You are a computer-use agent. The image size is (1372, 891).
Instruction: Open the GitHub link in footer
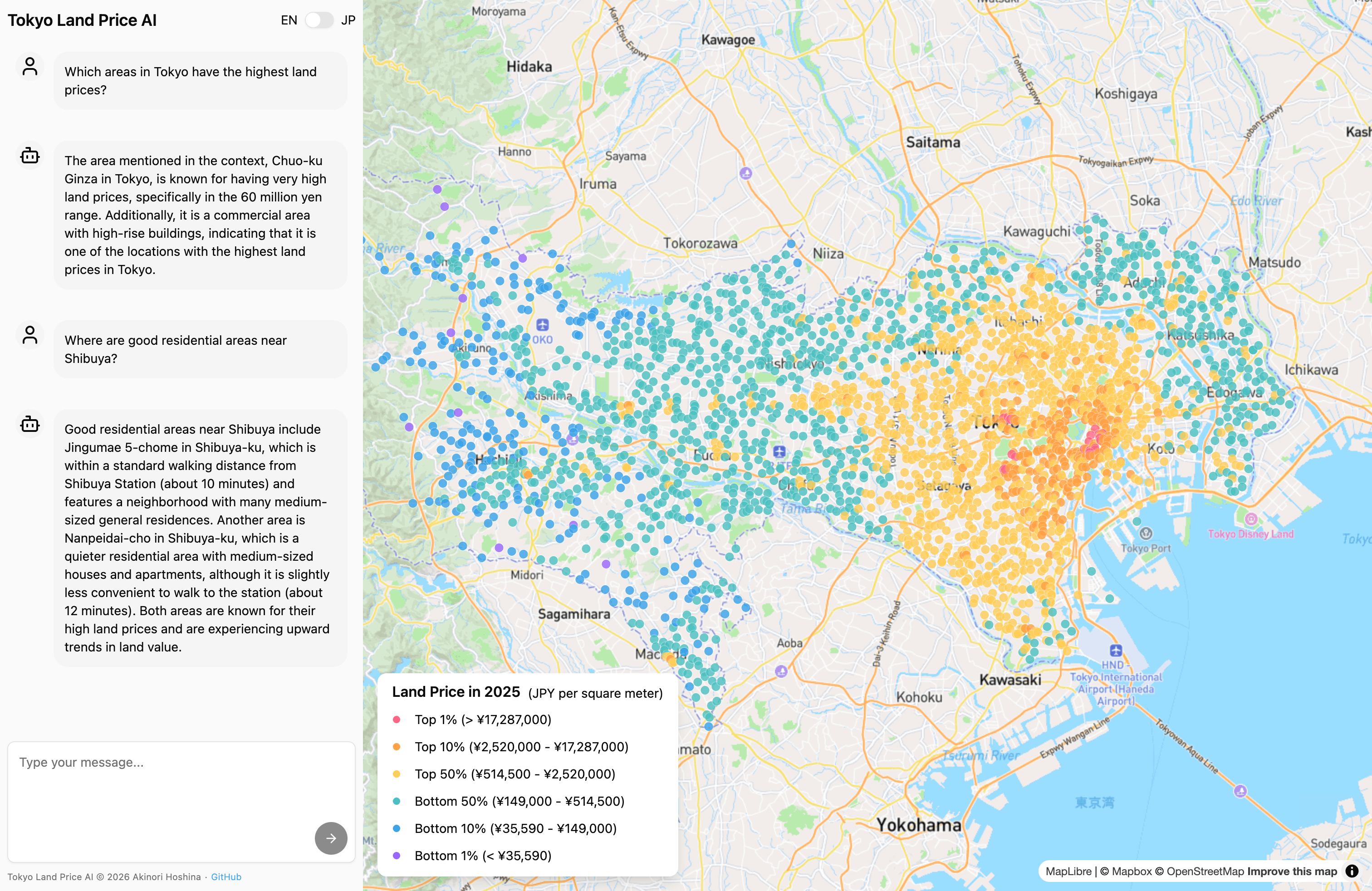[x=226, y=876]
